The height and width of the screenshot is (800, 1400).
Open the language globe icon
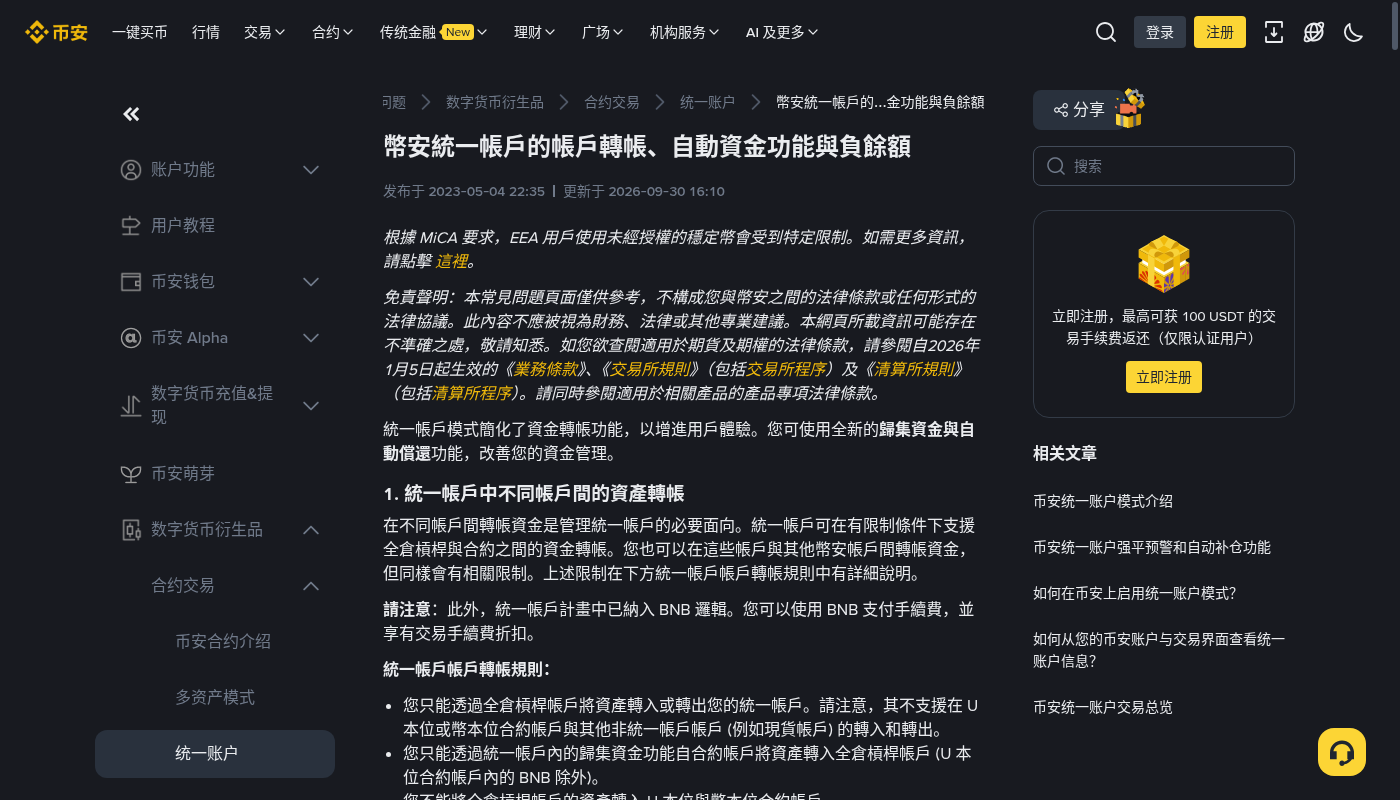click(1314, 32)
